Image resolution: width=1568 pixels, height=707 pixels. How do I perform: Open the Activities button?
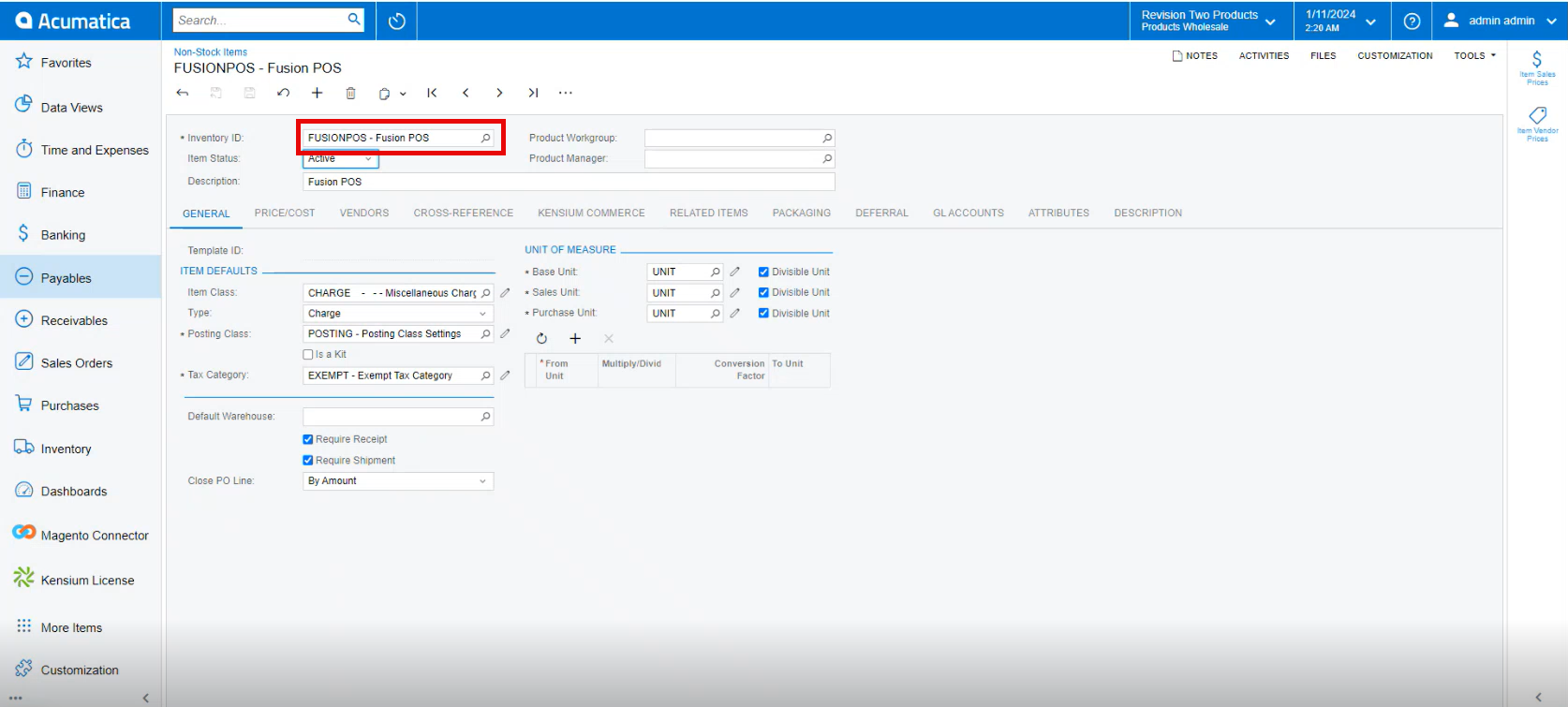(1265, 56)
